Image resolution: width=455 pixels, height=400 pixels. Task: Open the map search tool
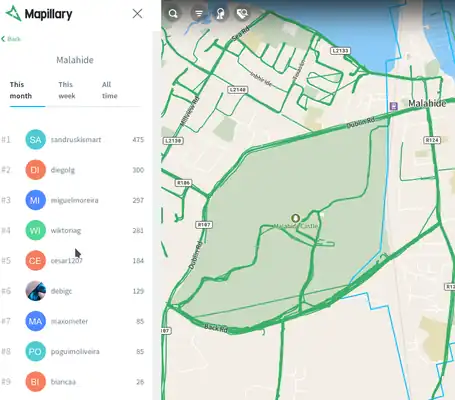pyautogui.click(x=173, y=14)
